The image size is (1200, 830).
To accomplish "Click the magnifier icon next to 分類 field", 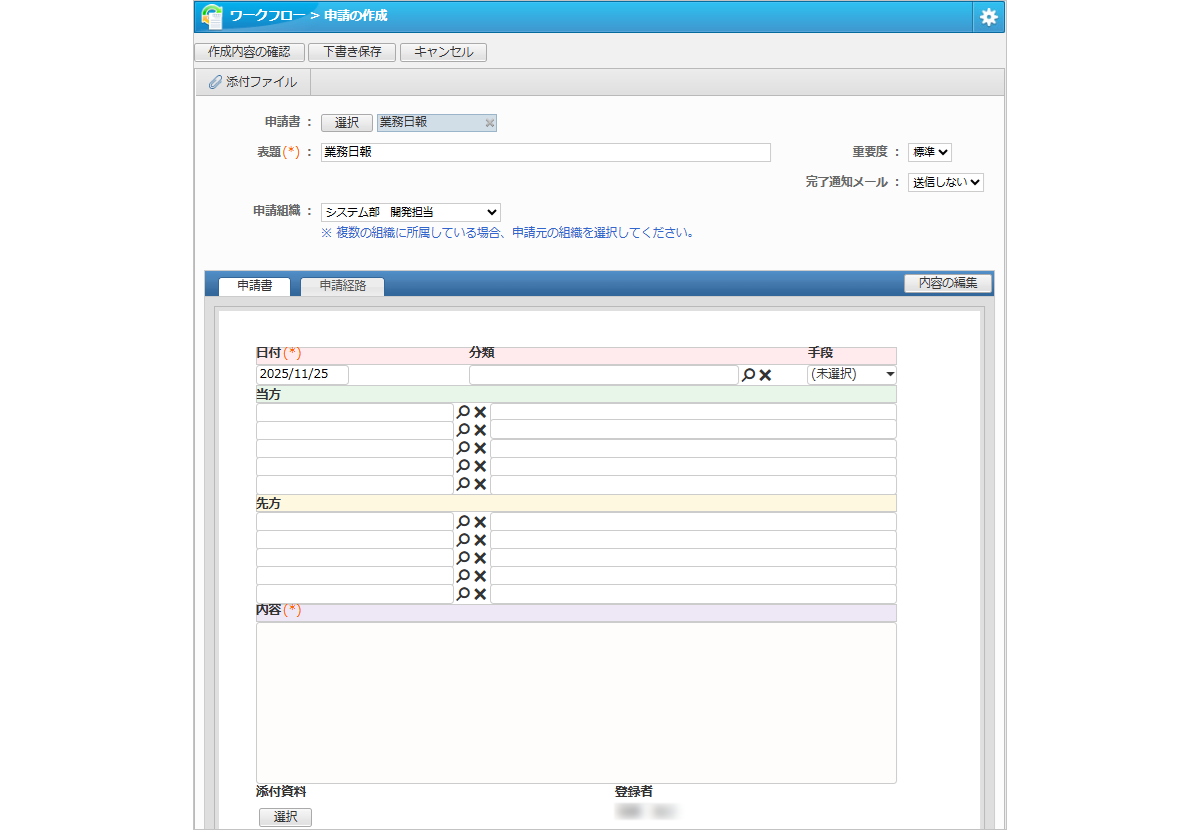I will coord(748,375).
